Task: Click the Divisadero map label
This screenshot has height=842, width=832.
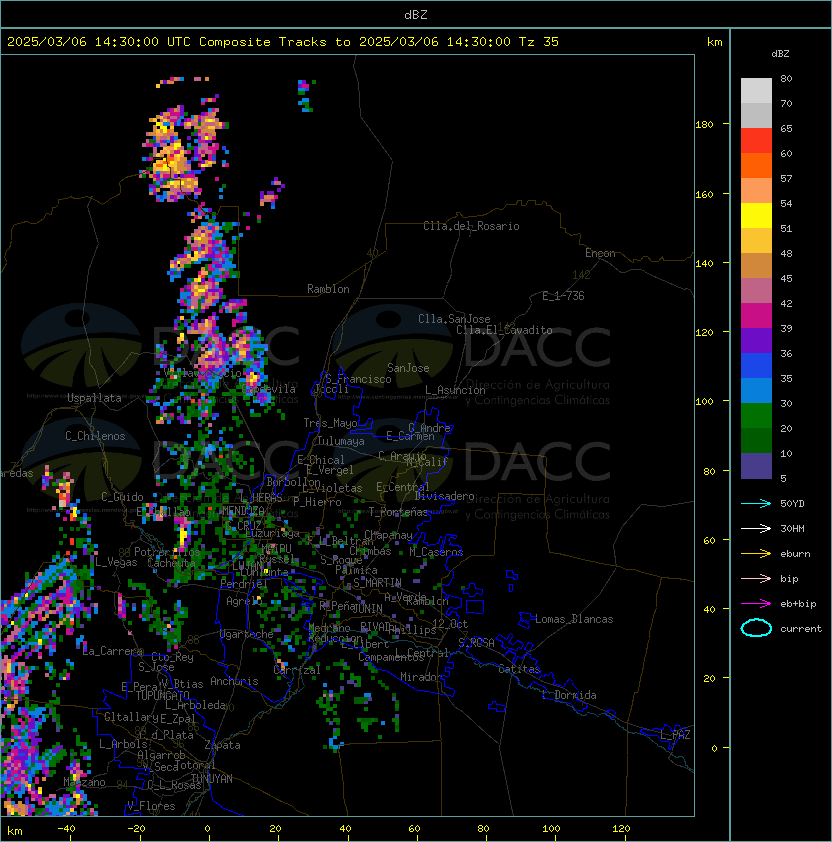Action: (445, 496)
